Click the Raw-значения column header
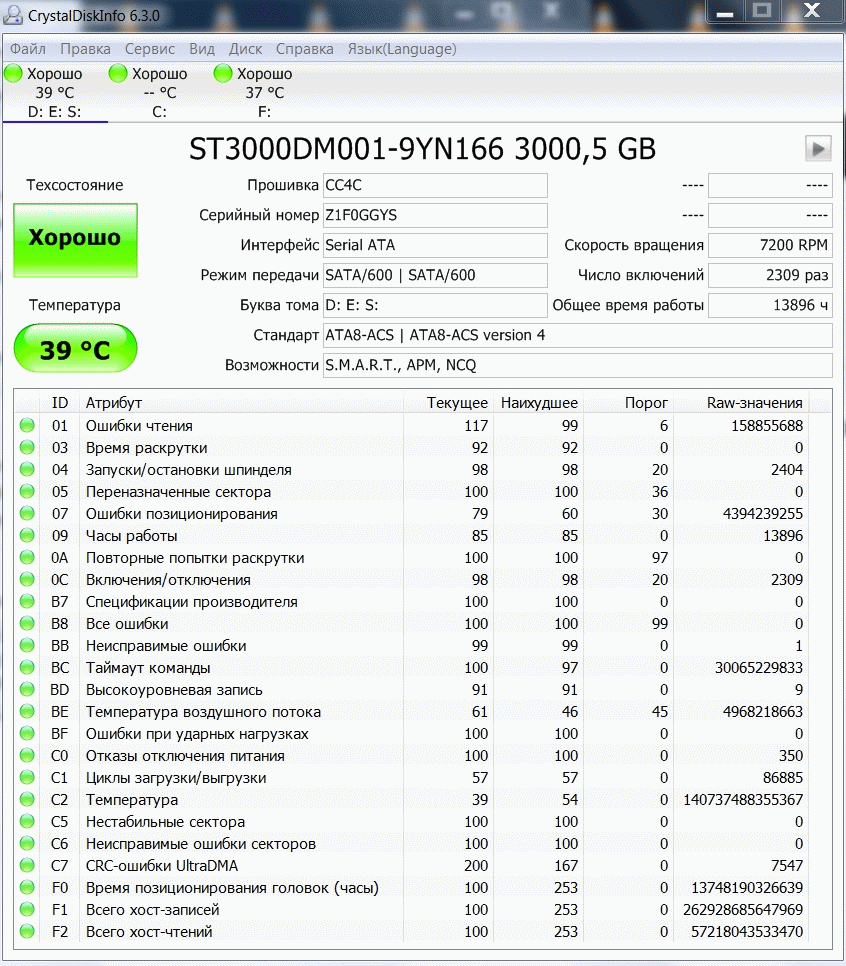The height and width of the screenshot is (966, 846). pos(741,403)
